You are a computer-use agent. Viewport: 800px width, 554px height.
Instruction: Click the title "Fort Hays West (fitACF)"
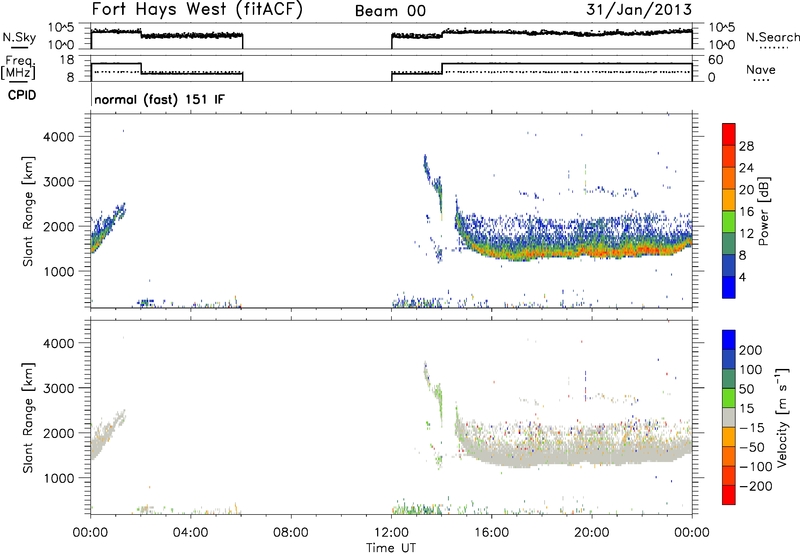(x=197, y=9)
